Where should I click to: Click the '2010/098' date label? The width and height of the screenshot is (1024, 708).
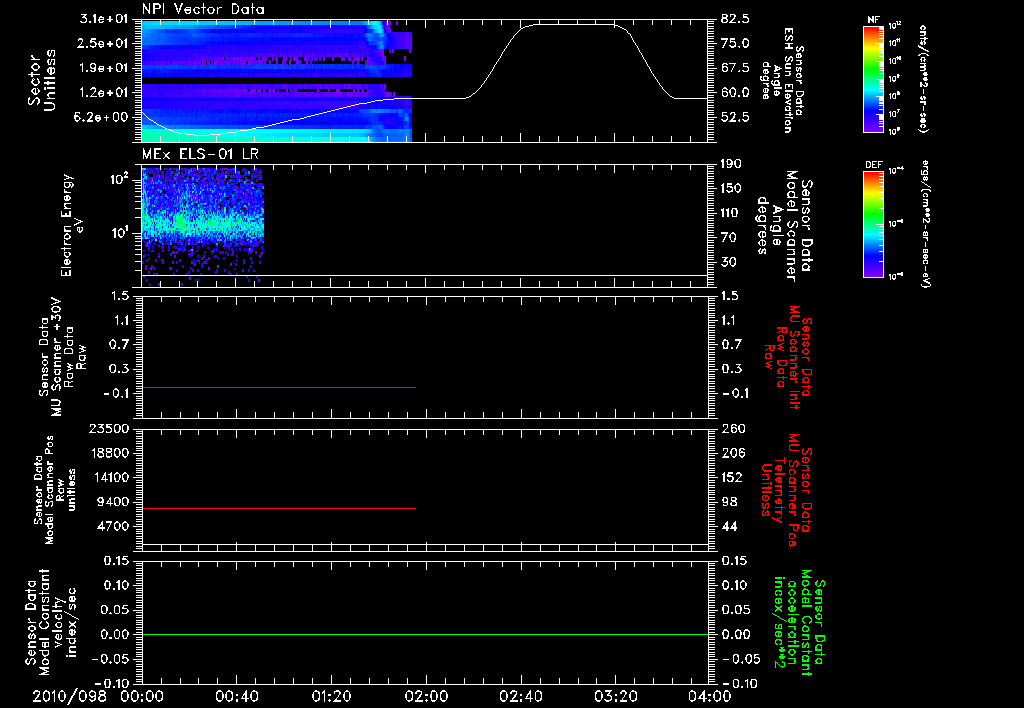pyautogui.click(x=69, y=696)
